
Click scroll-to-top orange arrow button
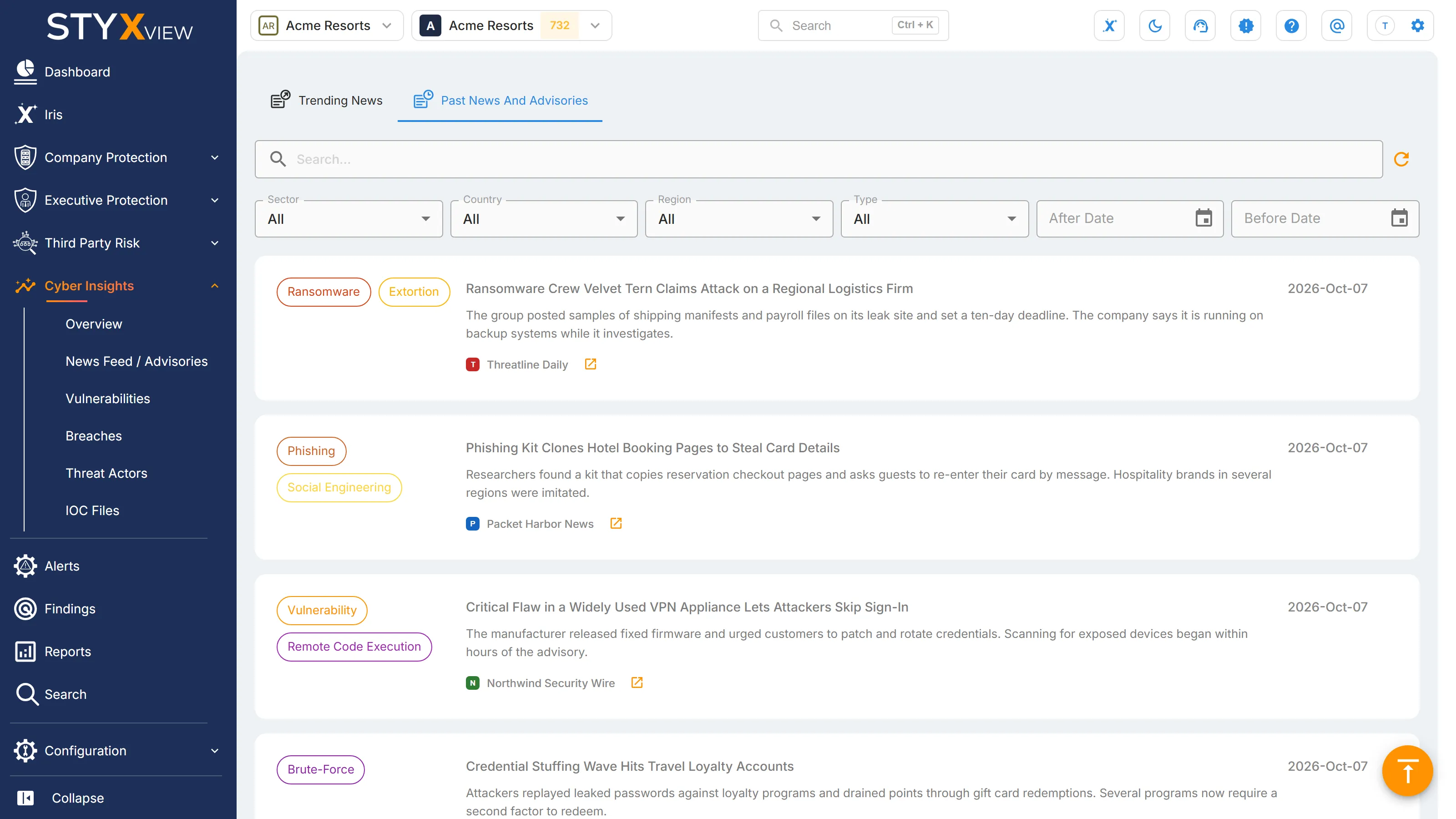point(1407,771)
